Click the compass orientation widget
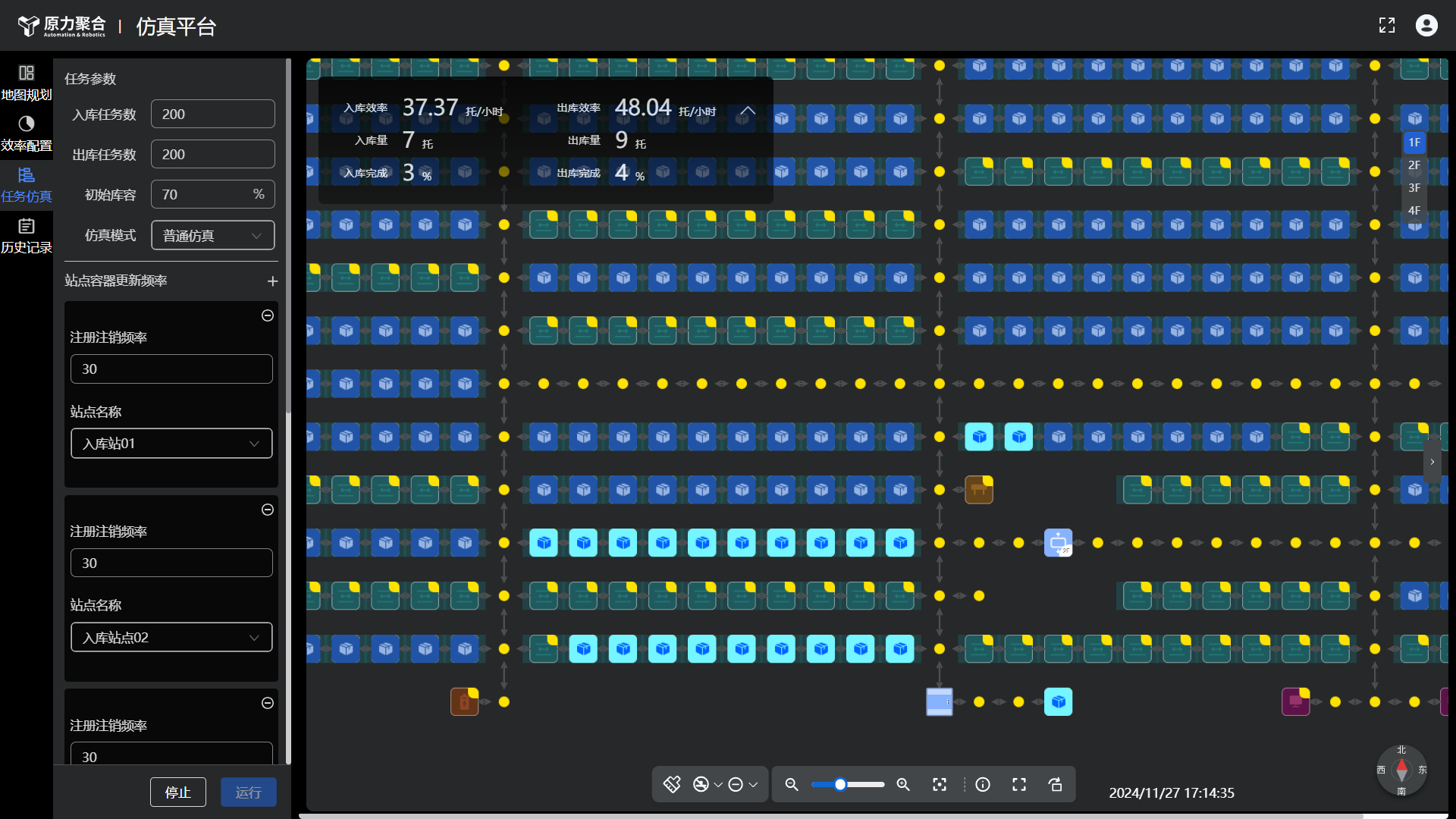Image resolution: width=1456 pixels, height=819 pixels. 1401,770
